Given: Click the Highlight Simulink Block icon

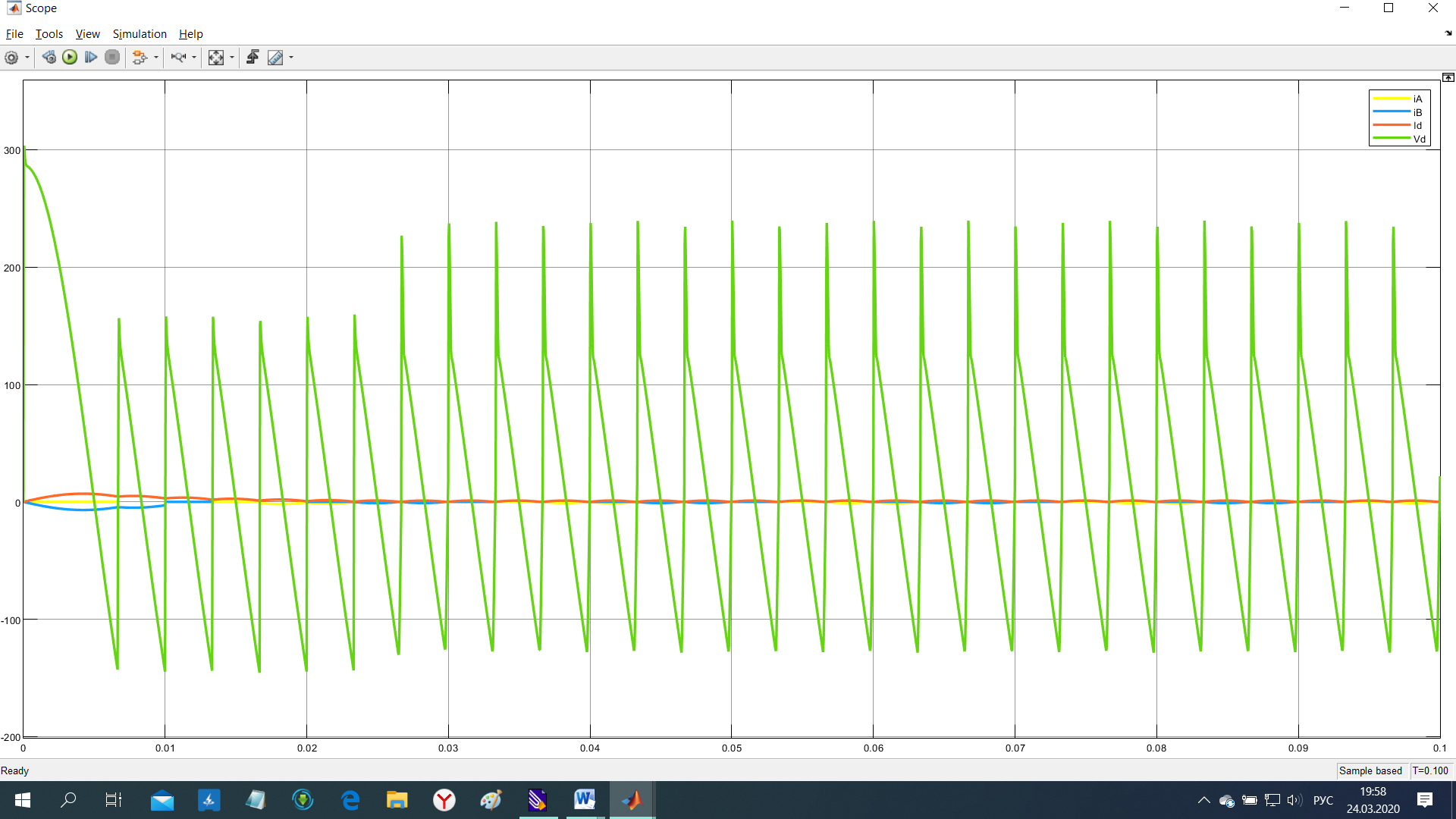Looking at the screenshot, I should coord(139,58).
